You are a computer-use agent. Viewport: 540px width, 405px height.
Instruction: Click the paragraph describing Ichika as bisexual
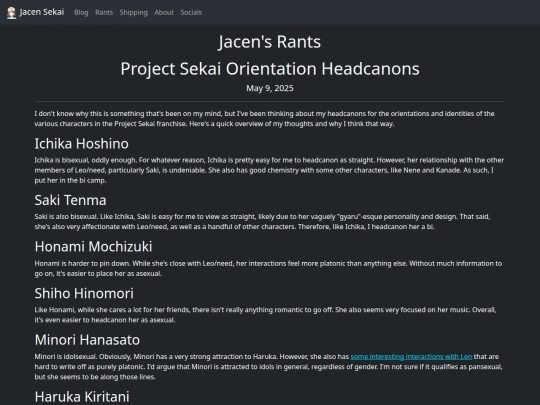[269, 170]
